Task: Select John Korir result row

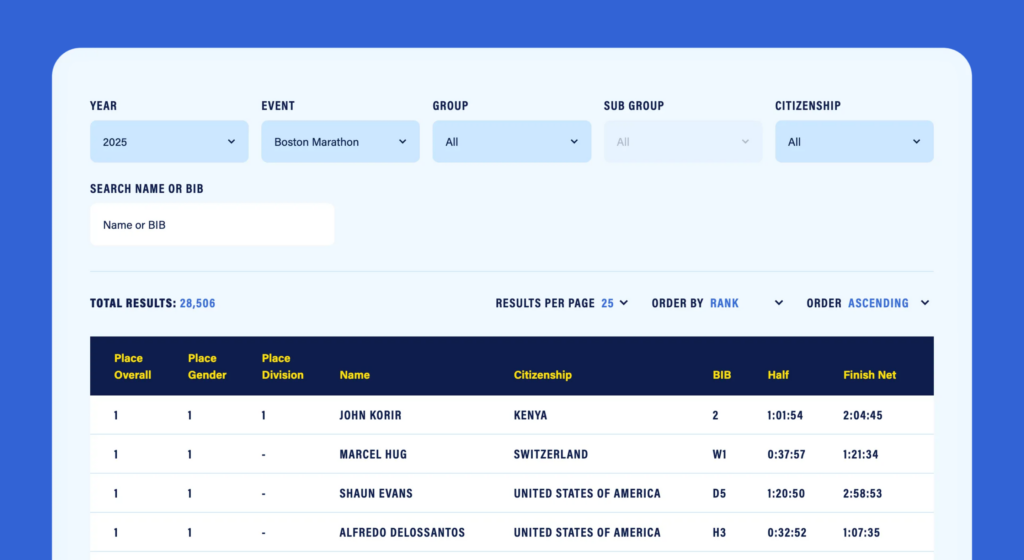Action: pos(371,415)
